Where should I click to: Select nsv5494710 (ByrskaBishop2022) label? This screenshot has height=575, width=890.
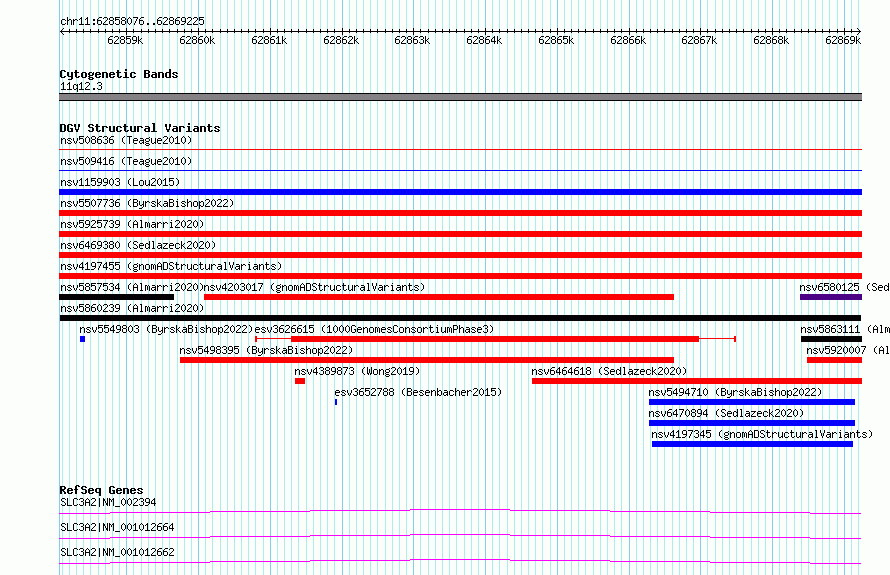pyautogui.click(x=736, y=392)
